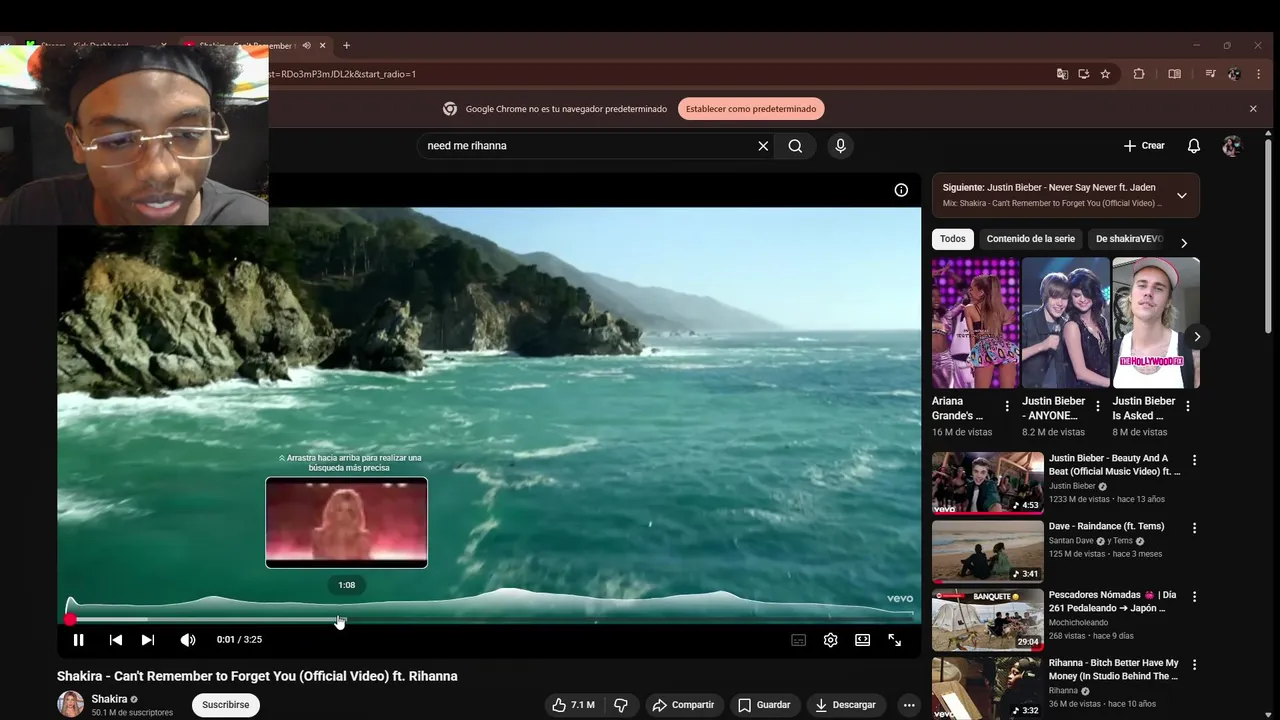The image size is (1280, 720).
Task: Open Ariana Grande's short thumbnail
Action: (x=975, y=323)
